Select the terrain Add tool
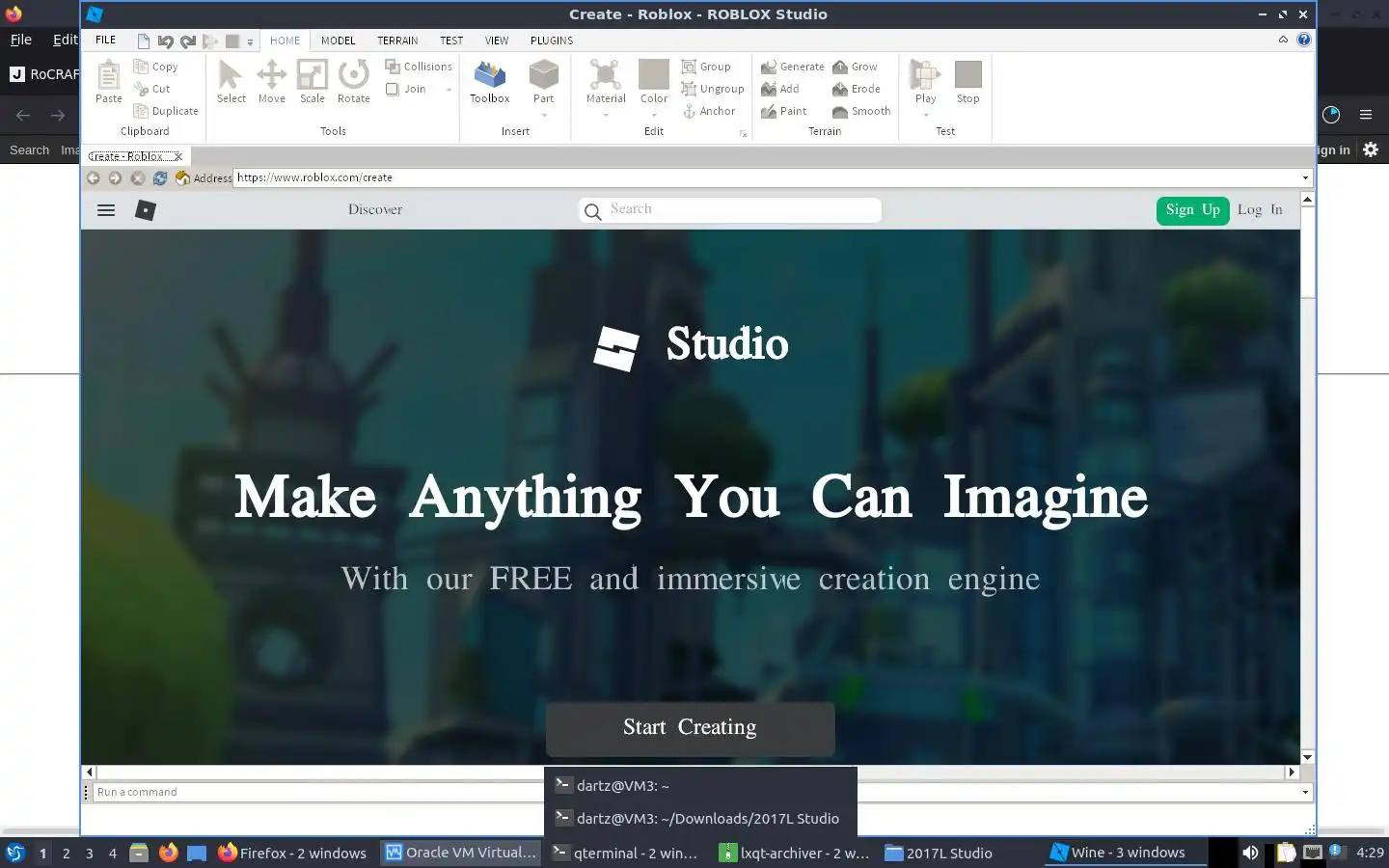Viewport: 1389px width, 868px height. pos(779,89)
